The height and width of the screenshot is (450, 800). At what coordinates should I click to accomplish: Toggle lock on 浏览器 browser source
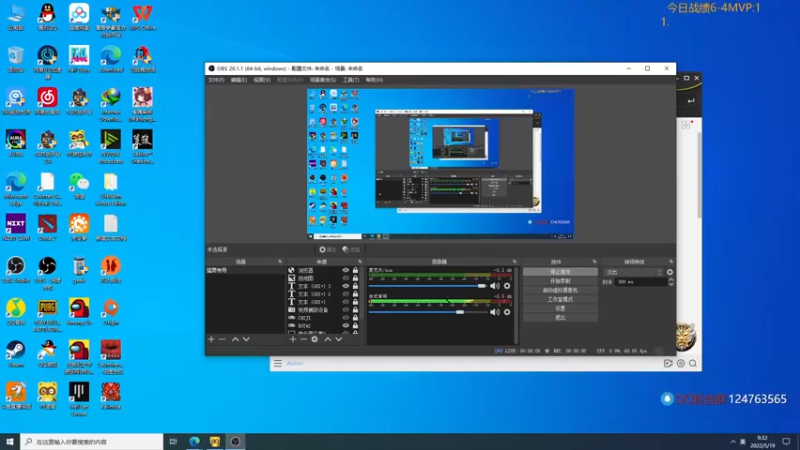(x=356, y=270)
